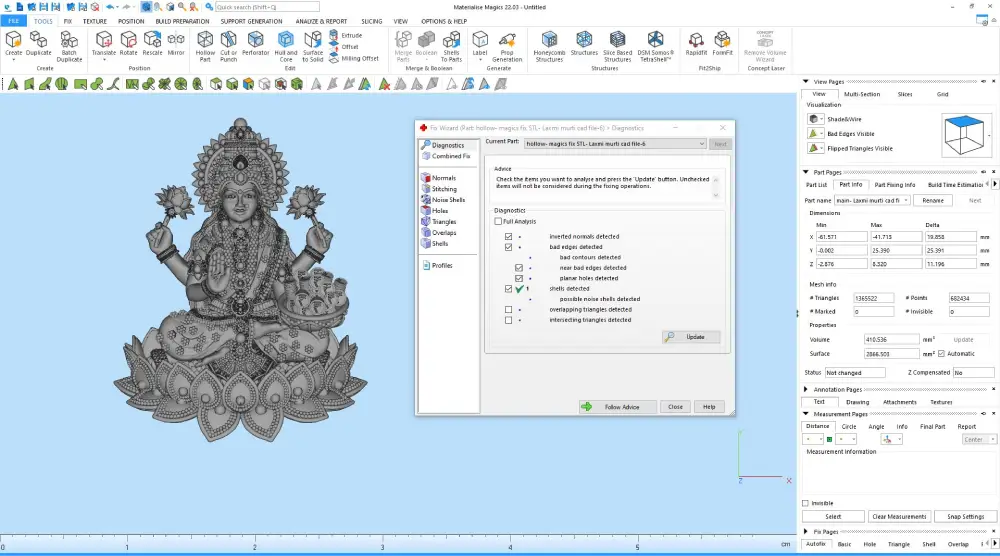This screenshot has height=556, width=1000.
Task: Open the SUPPORT GENERATION ribbon tab
Action: (251, 21)
